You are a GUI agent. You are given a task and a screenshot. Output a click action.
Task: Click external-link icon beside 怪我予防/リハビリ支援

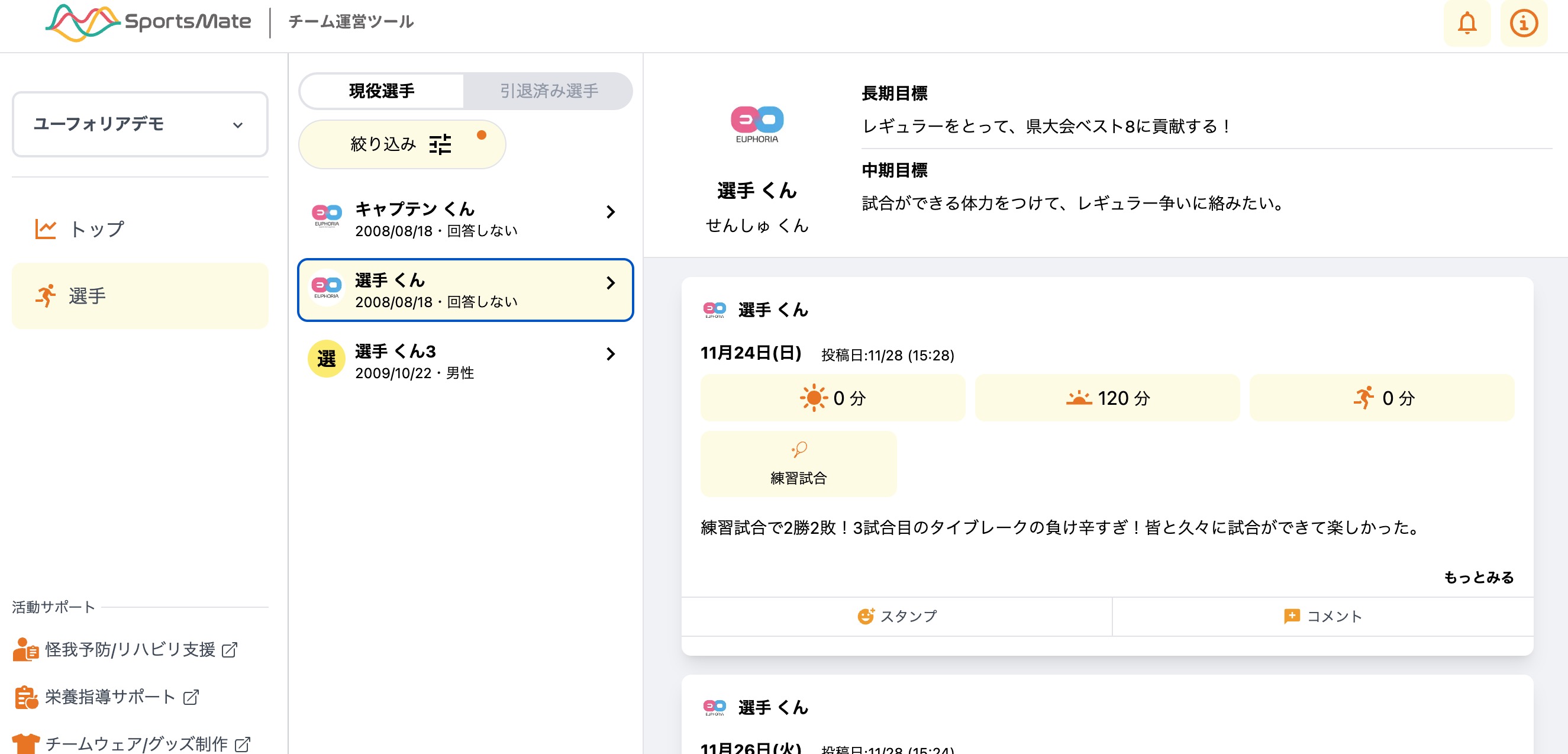point(230,650)
